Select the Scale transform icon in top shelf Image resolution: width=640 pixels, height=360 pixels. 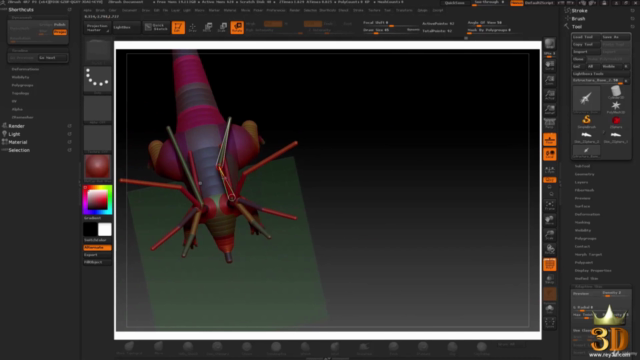tap(222, 27)
